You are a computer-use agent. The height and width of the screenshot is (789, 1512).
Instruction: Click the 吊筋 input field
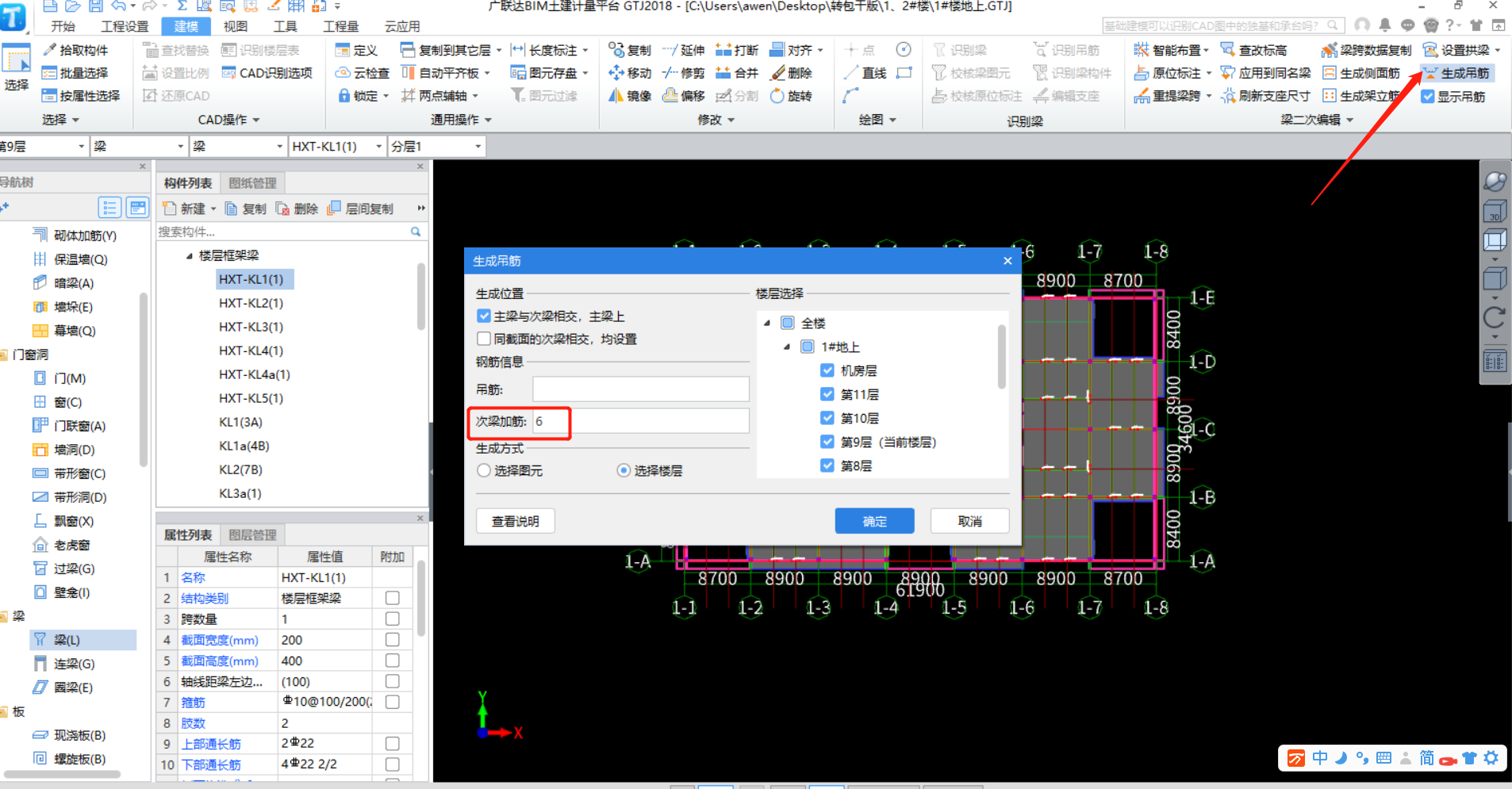pyautogui.click(x=641, y=389)
